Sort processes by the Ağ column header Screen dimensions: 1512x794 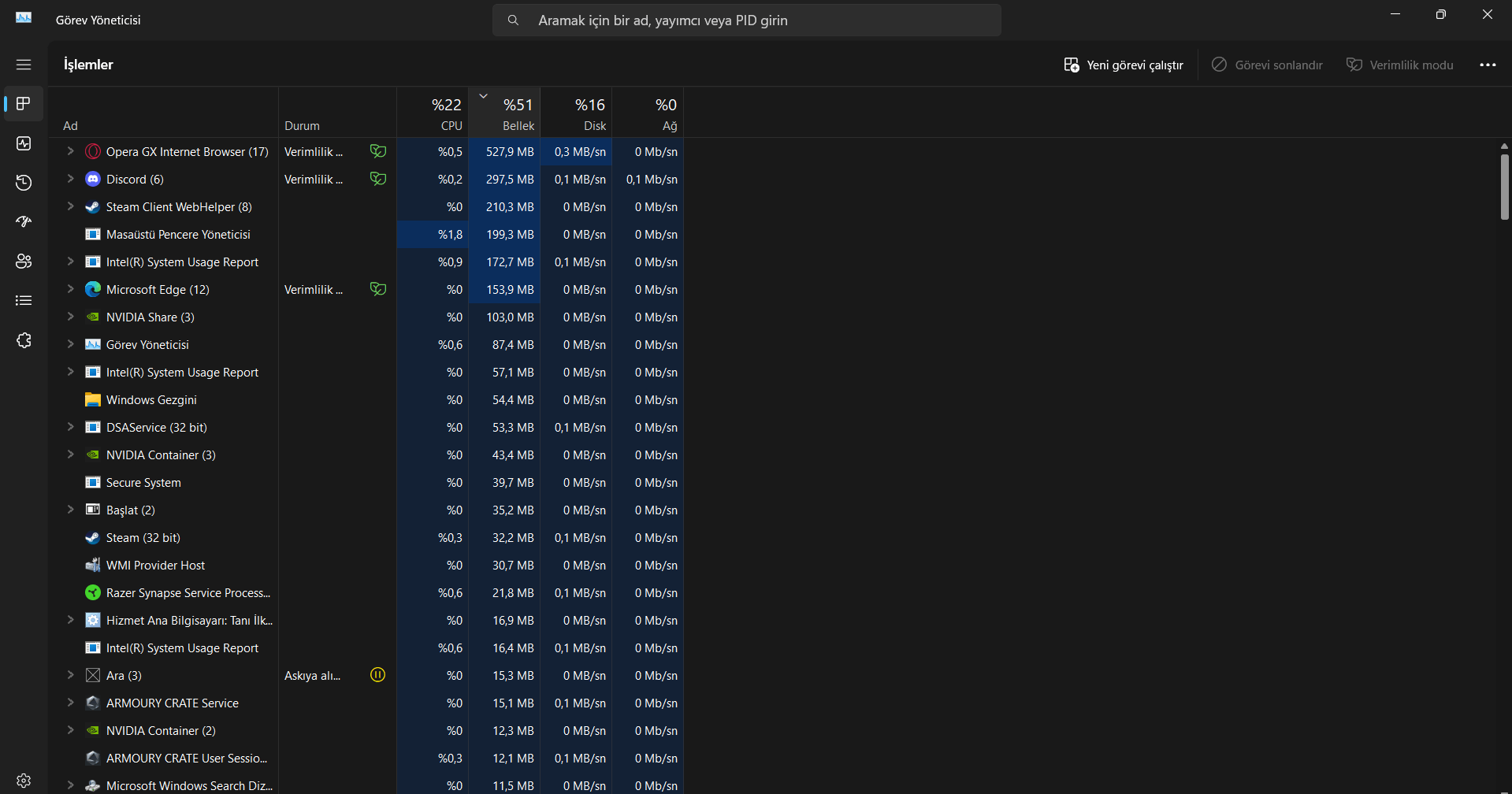pos(648,113)
